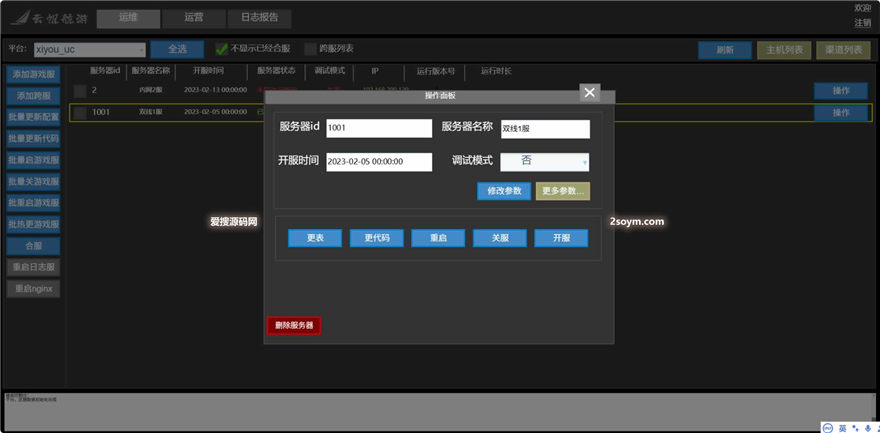
Task: Expand the 调试模式 dropdown
Action: click(x=544, y=161)
